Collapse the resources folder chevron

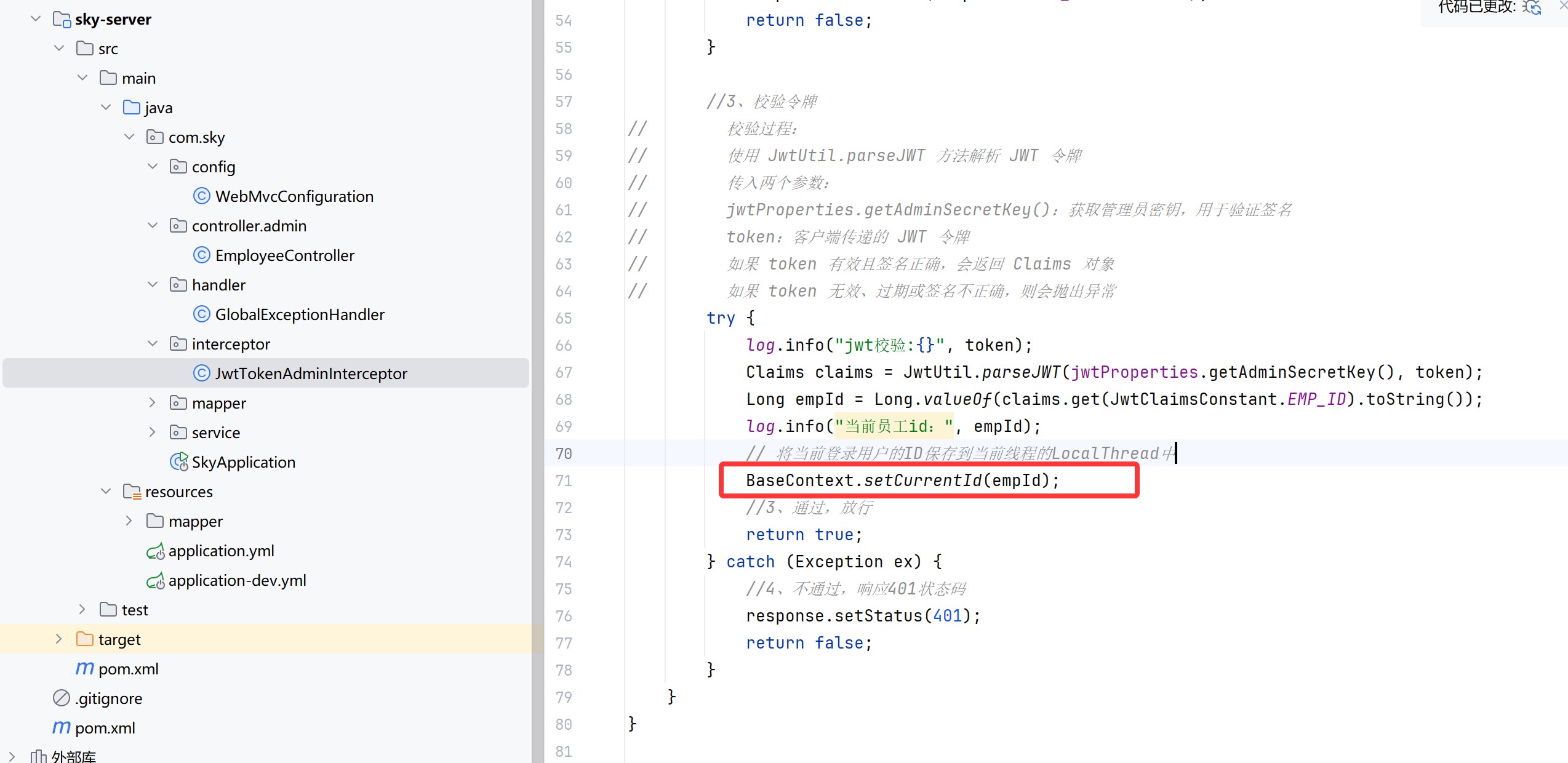click(106, 492)
